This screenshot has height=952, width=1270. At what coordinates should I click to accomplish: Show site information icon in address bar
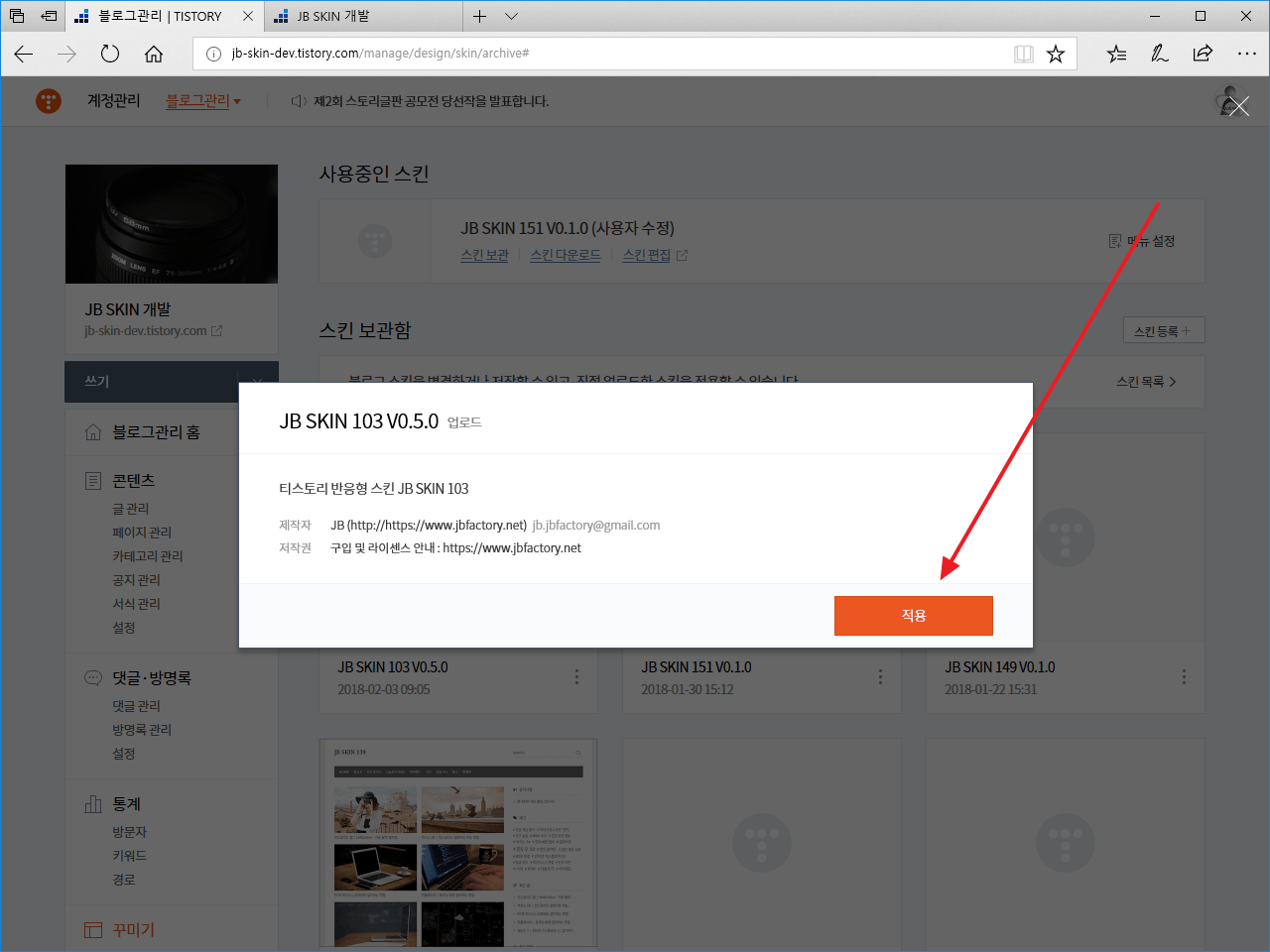213,54
